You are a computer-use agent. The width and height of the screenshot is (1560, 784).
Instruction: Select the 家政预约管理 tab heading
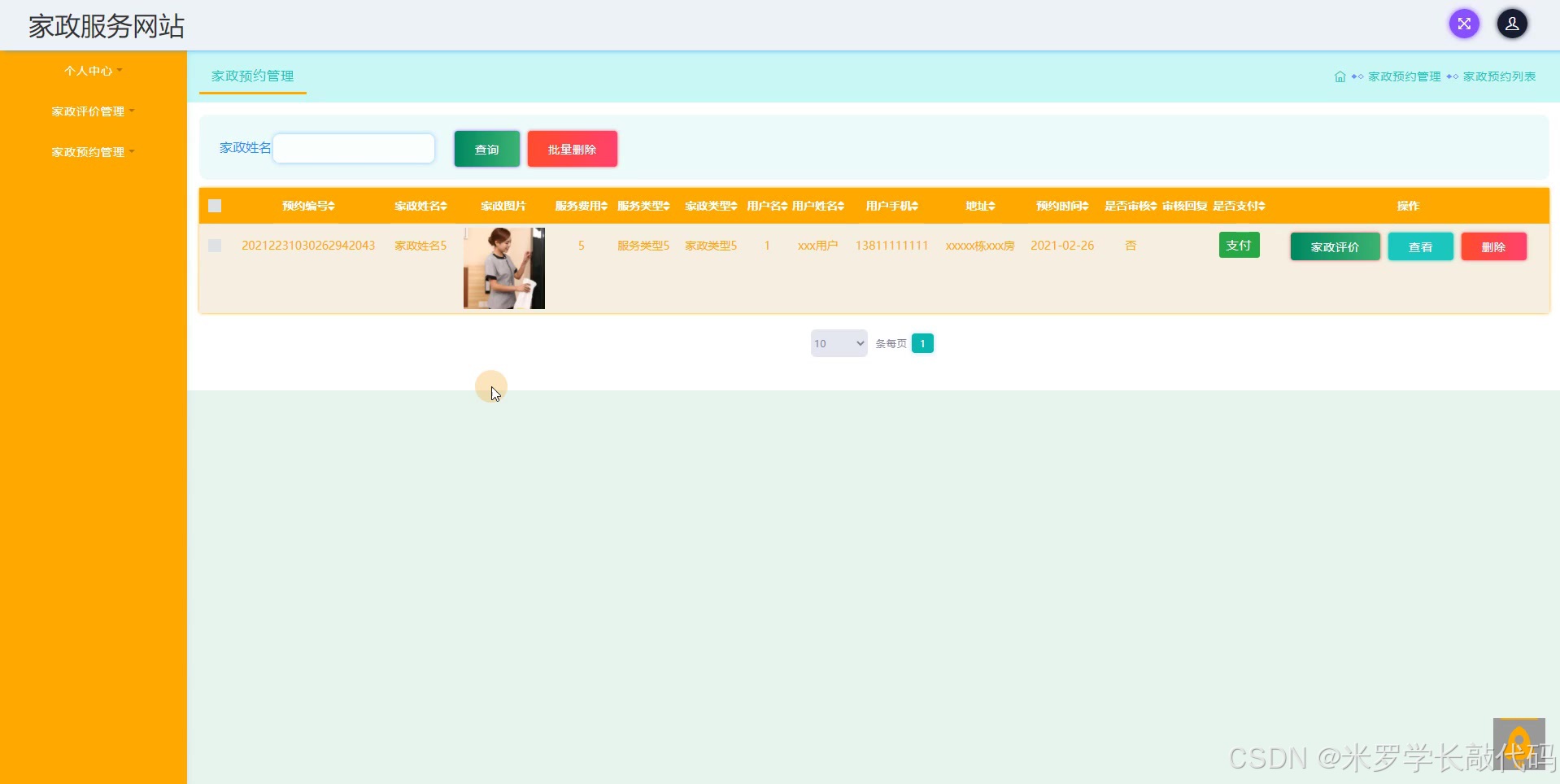point(253,76)
